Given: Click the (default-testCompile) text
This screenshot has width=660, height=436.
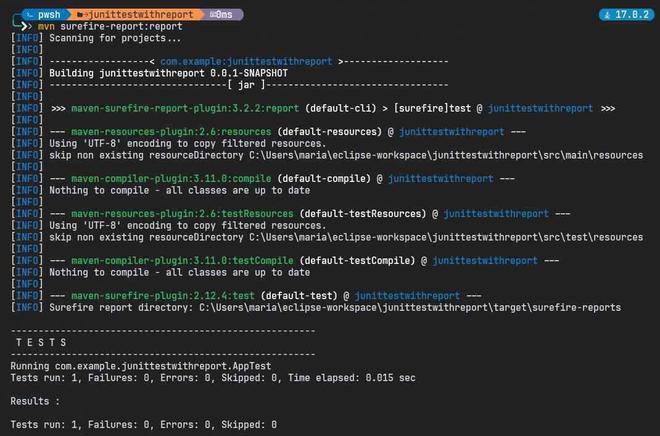Looking at the screenshot, I should [357, 261].
